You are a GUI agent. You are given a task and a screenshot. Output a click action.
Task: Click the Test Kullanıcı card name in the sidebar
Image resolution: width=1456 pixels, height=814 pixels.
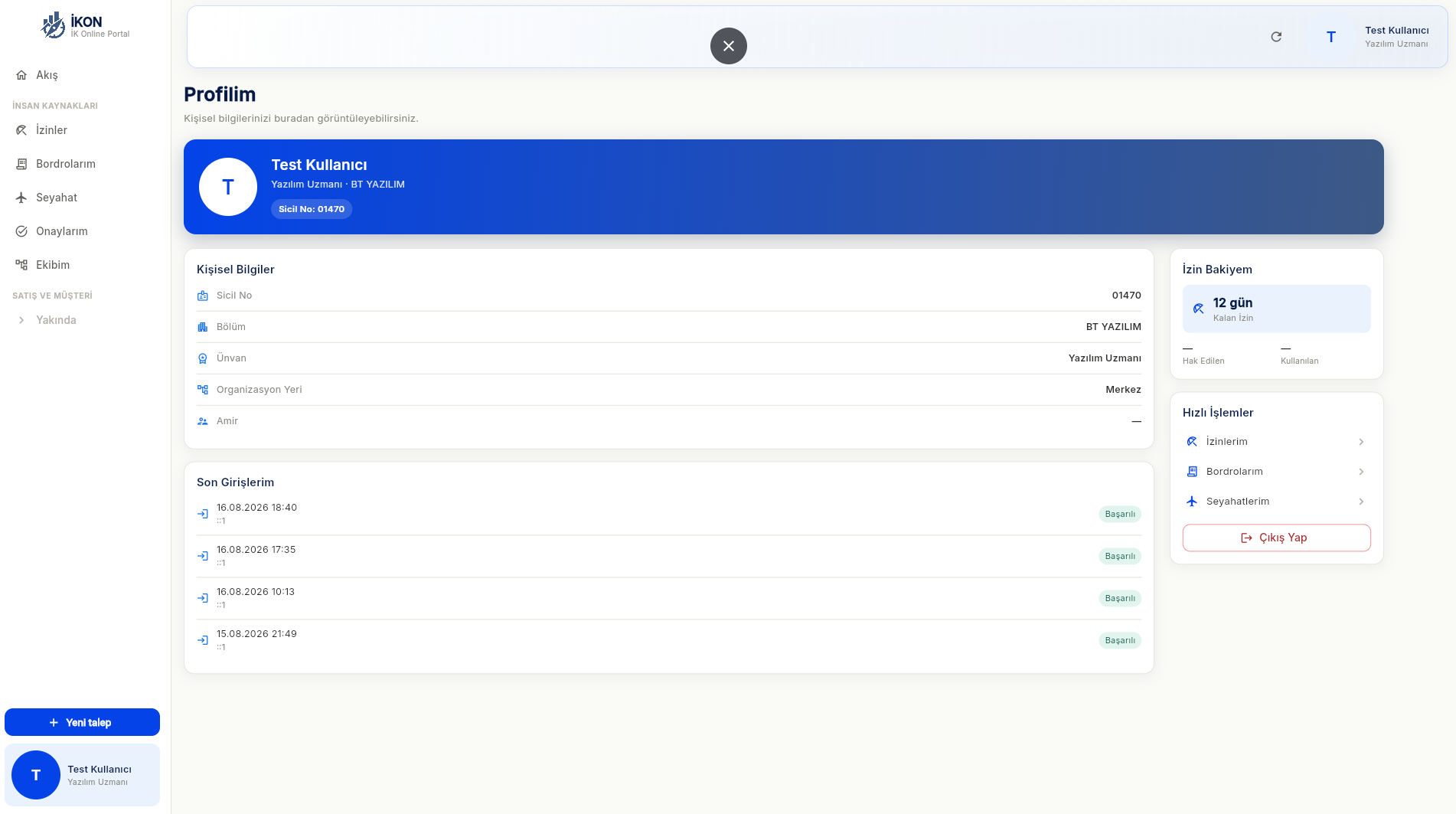[100, 770]
